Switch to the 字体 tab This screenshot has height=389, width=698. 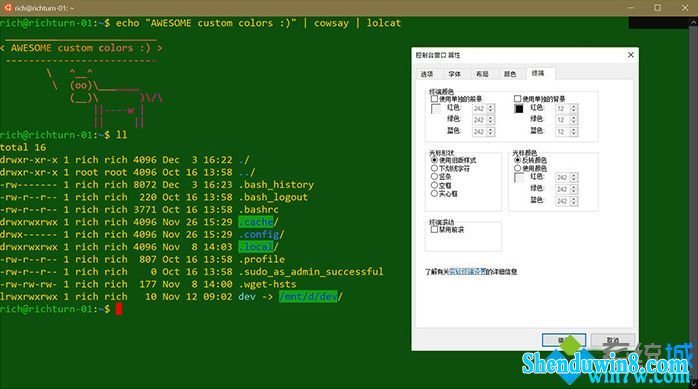click(x=455, y=74)
